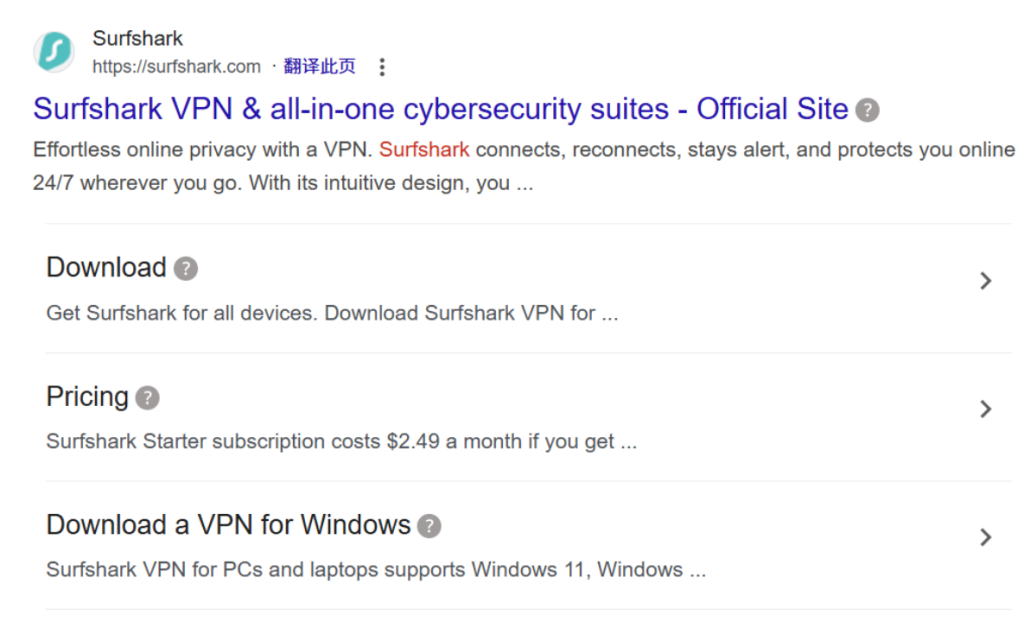The image size is (1024, 622).
Task: Open the Download sitelink heading
Action: pyautogui.click(x=106, y=267)
